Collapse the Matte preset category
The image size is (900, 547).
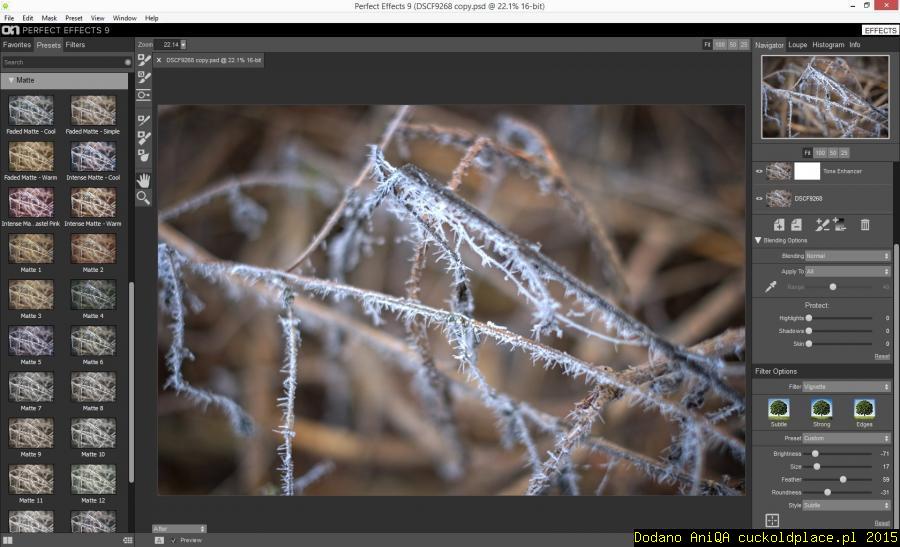[11, 80]
